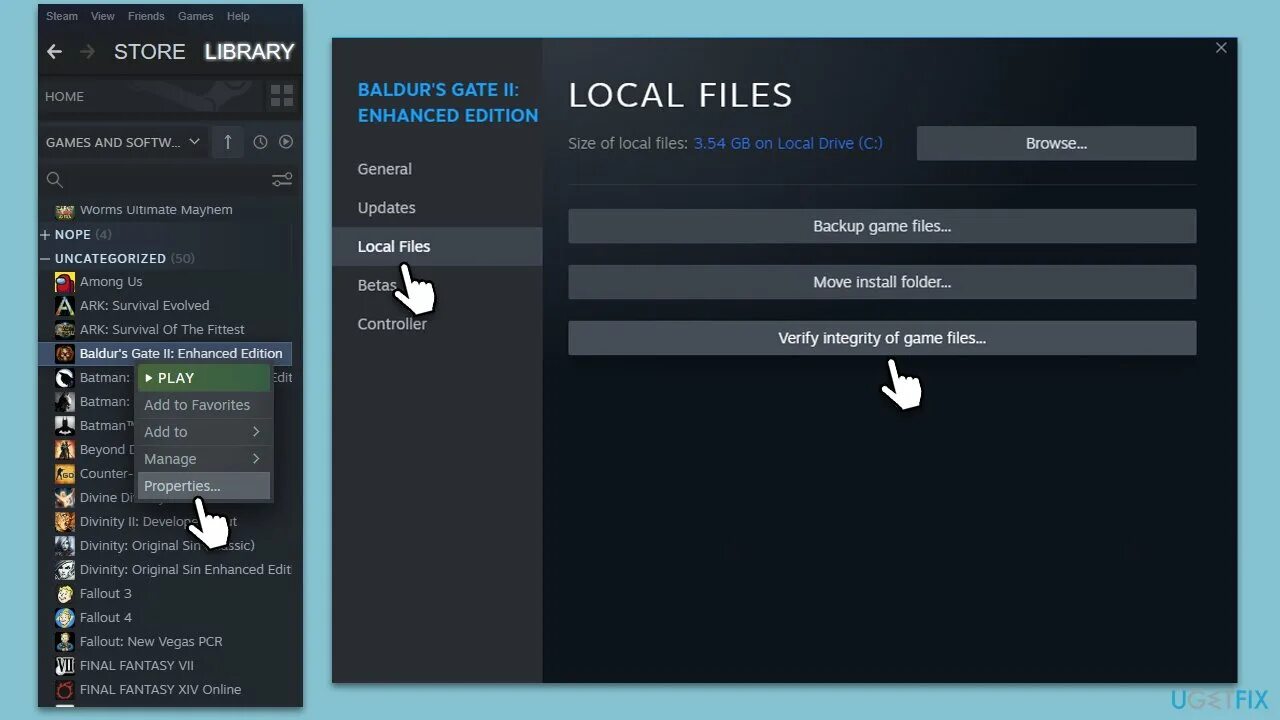The width and height of the screenshot is (1280, 720).
Task: Select Divinity: Original Sin Enhanced Edition
Action: 185,570
